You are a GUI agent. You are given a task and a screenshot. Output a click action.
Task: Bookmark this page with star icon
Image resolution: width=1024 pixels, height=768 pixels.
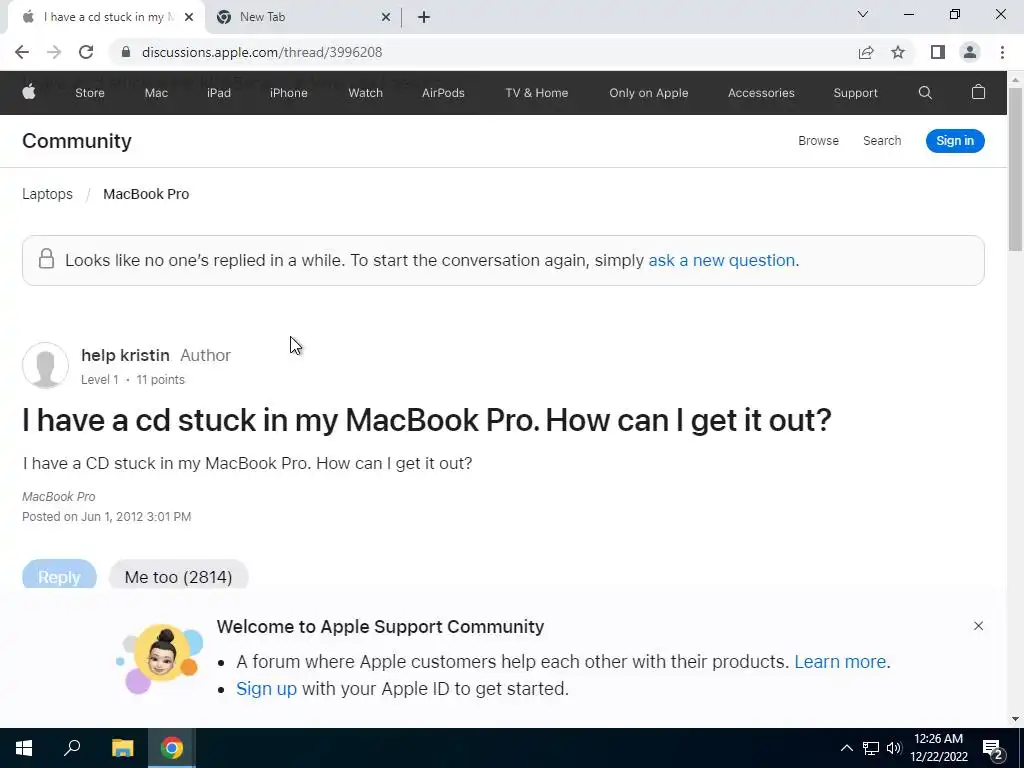[x=898, y=52]
